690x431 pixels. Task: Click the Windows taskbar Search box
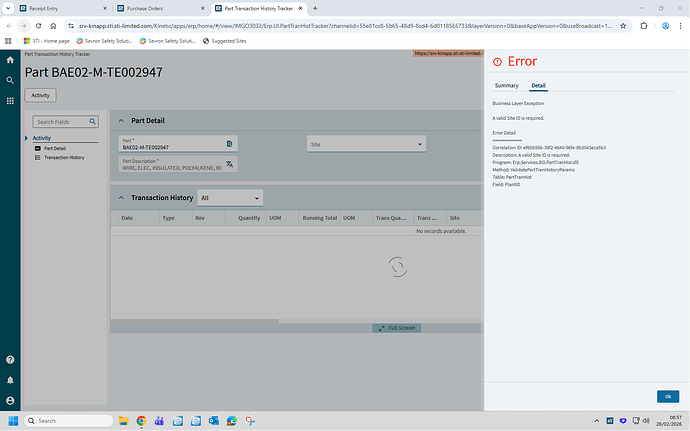(x=69, y=421)
